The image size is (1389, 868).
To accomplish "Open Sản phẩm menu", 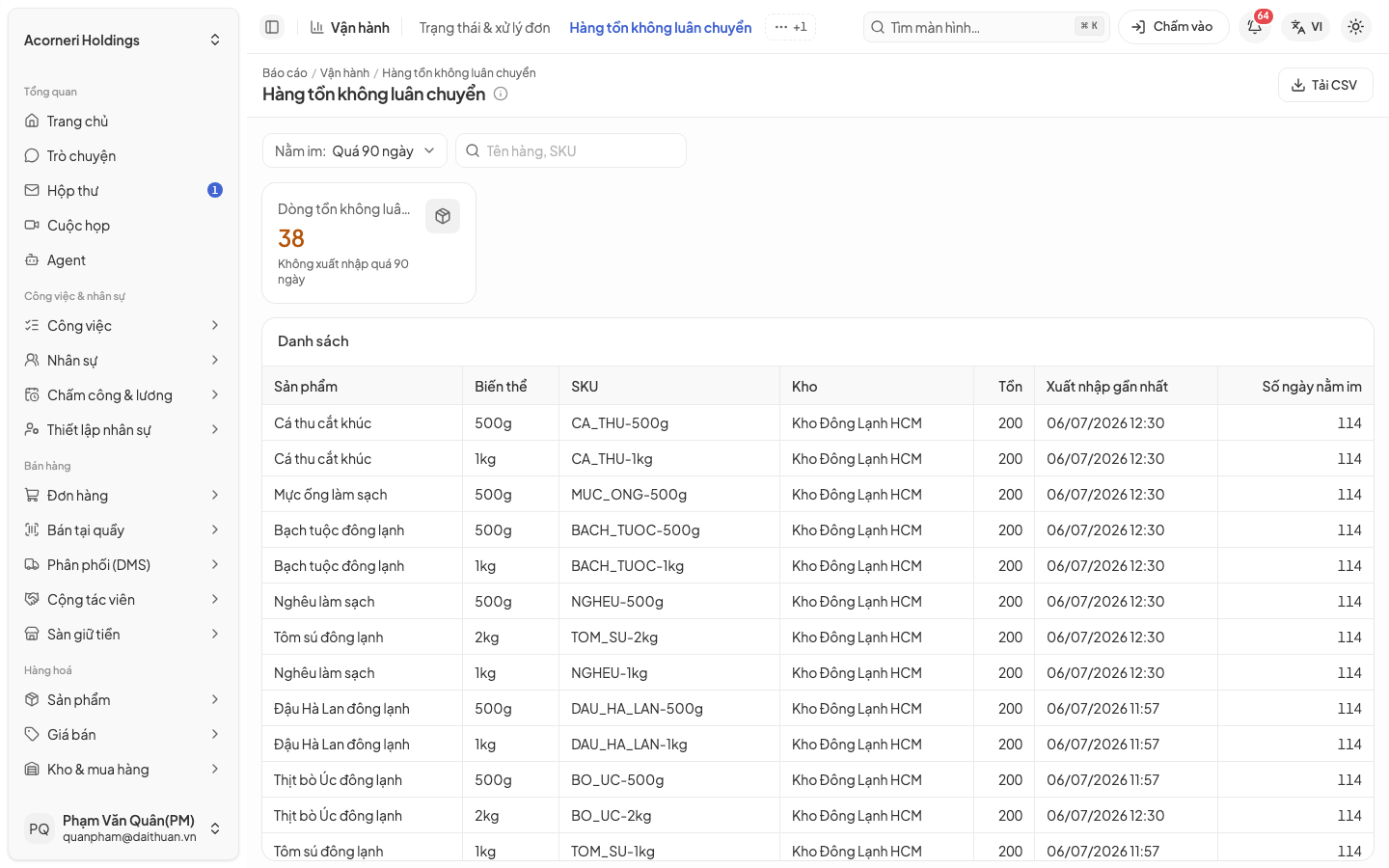I will pyautogui.click(x=123, y=700).
